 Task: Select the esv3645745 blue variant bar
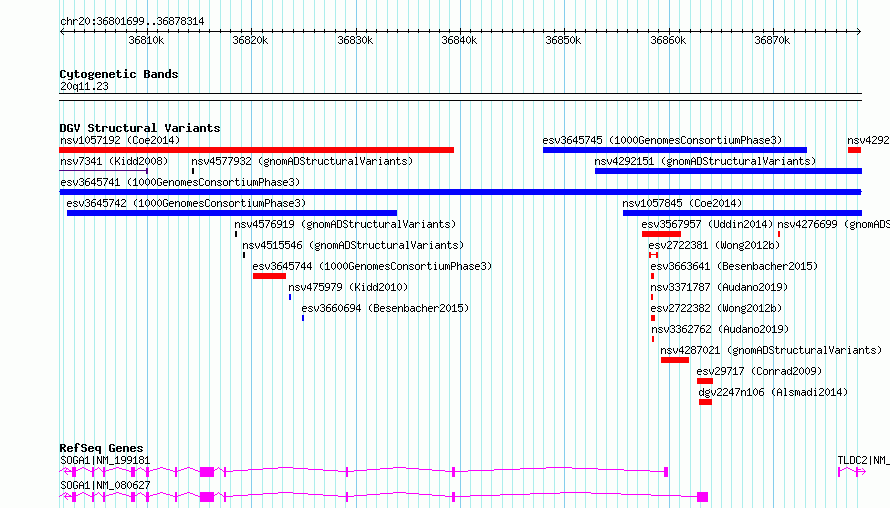(x=675, y=150)
